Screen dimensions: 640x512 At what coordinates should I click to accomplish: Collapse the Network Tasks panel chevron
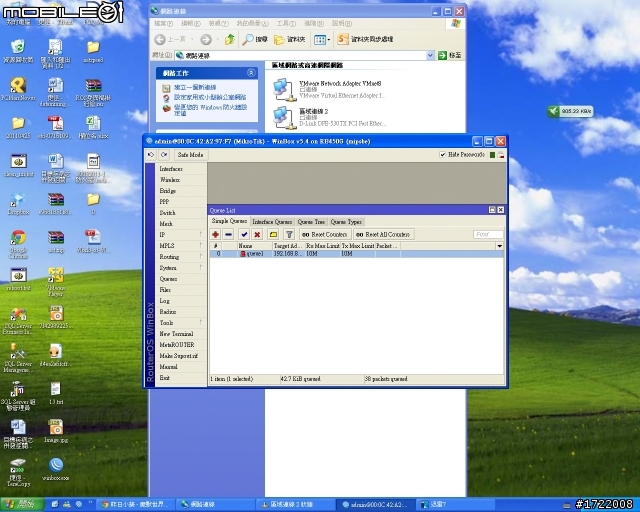(x=251, y=73)
